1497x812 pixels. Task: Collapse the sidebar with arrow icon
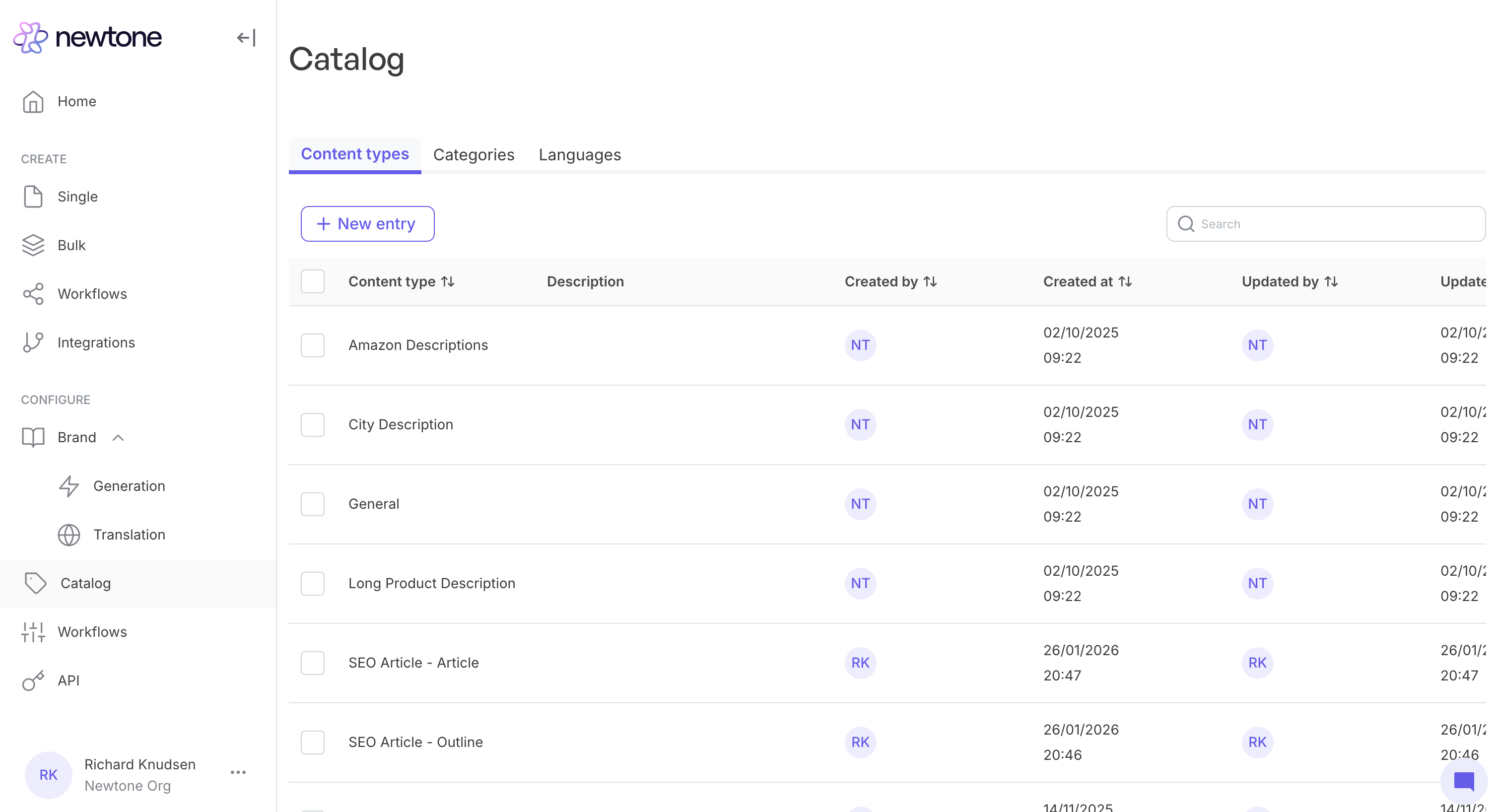[246, 38]
